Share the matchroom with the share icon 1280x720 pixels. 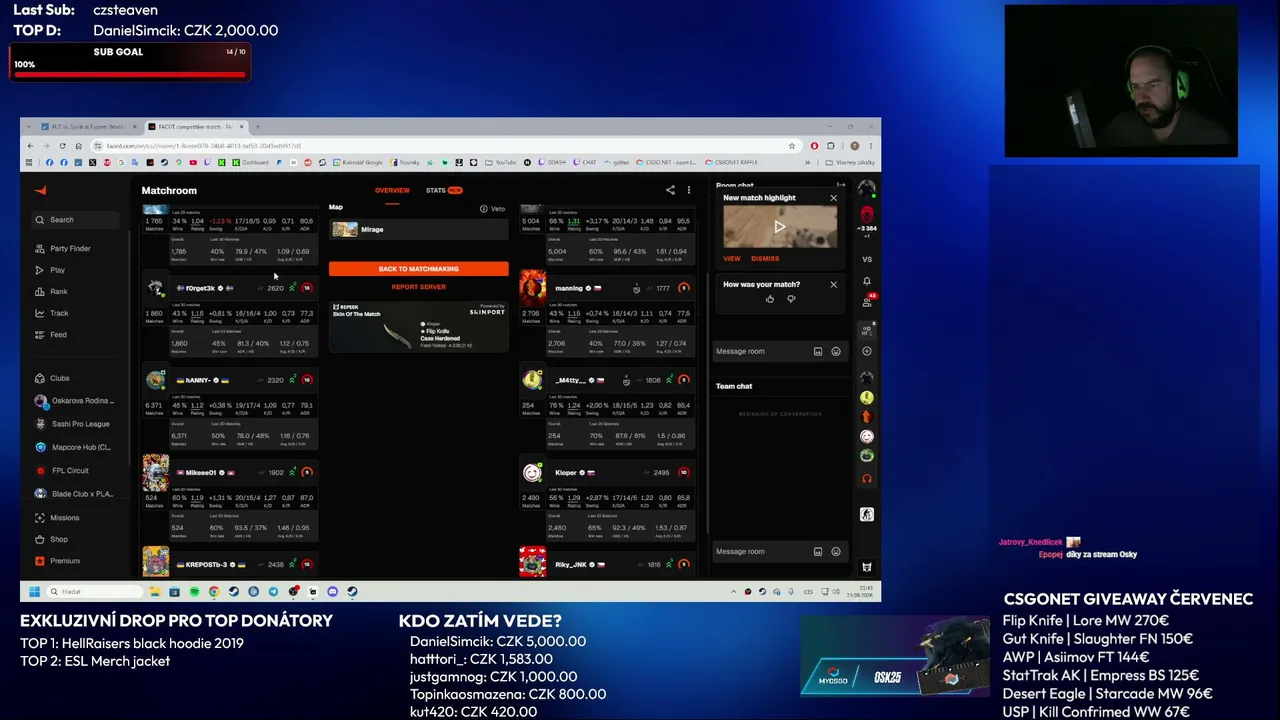click(670, 190)
